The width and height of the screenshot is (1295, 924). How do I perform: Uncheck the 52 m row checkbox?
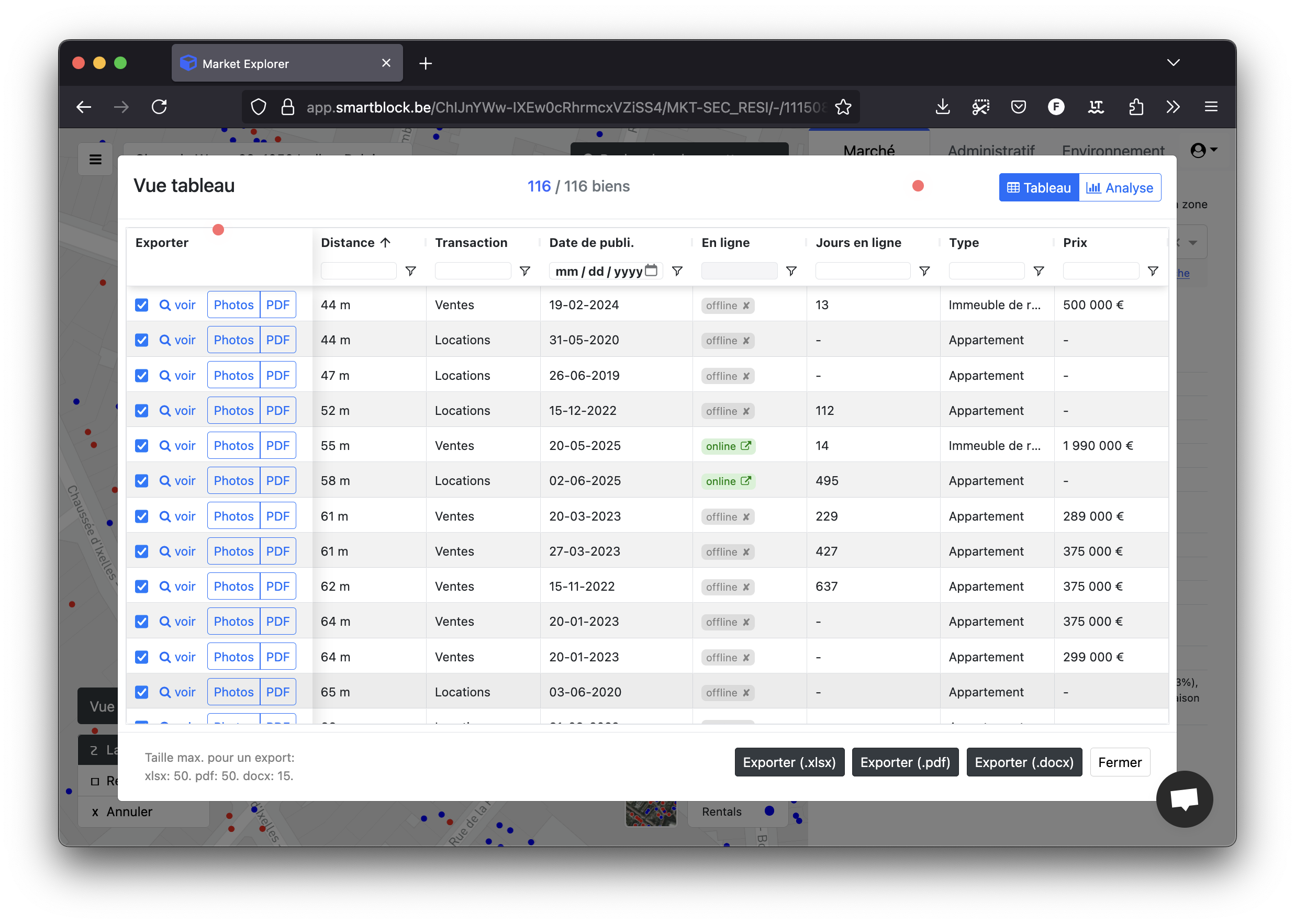click(x=141, y=411)
